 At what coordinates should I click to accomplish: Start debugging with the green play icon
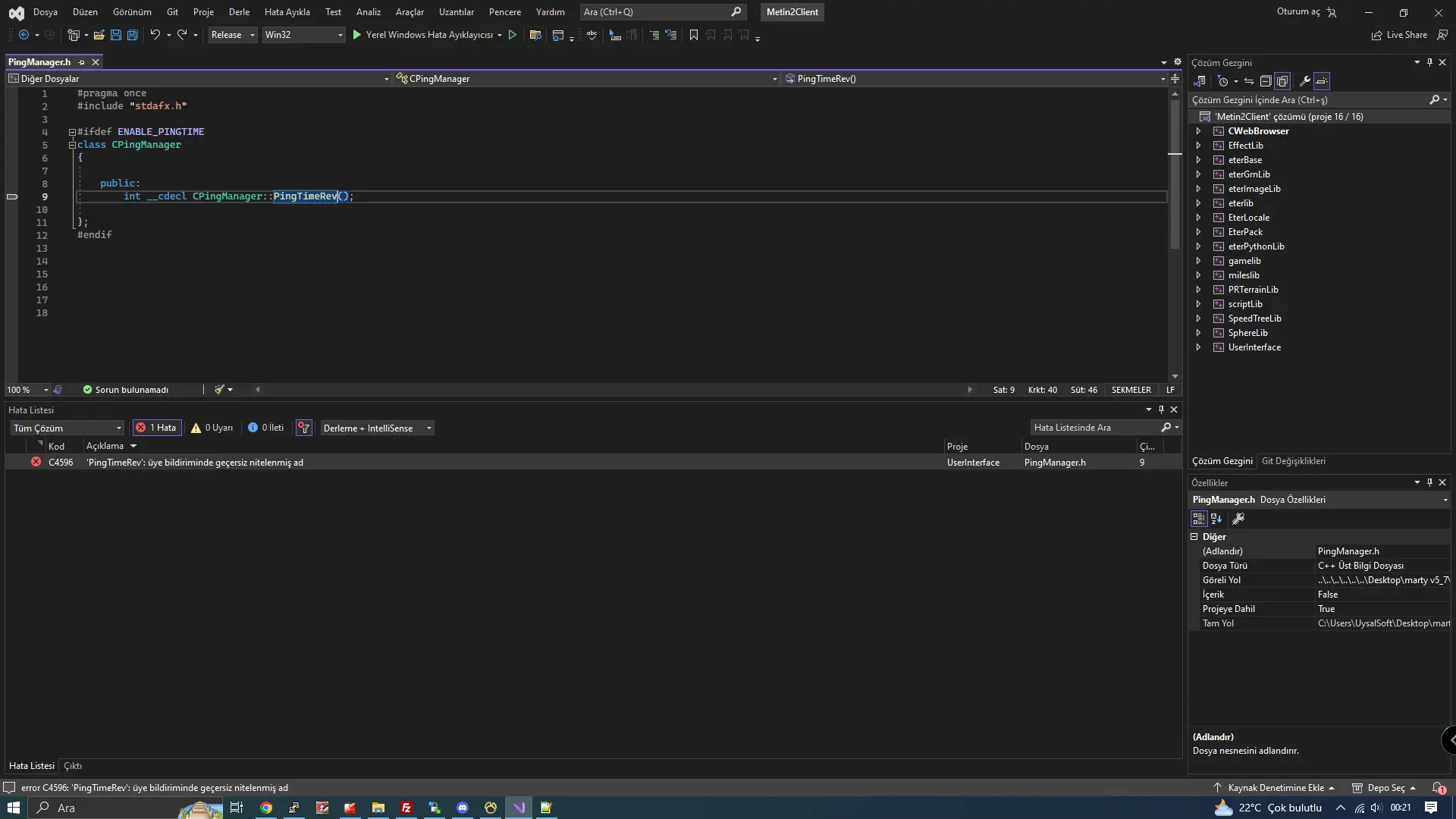pos(356,35)
